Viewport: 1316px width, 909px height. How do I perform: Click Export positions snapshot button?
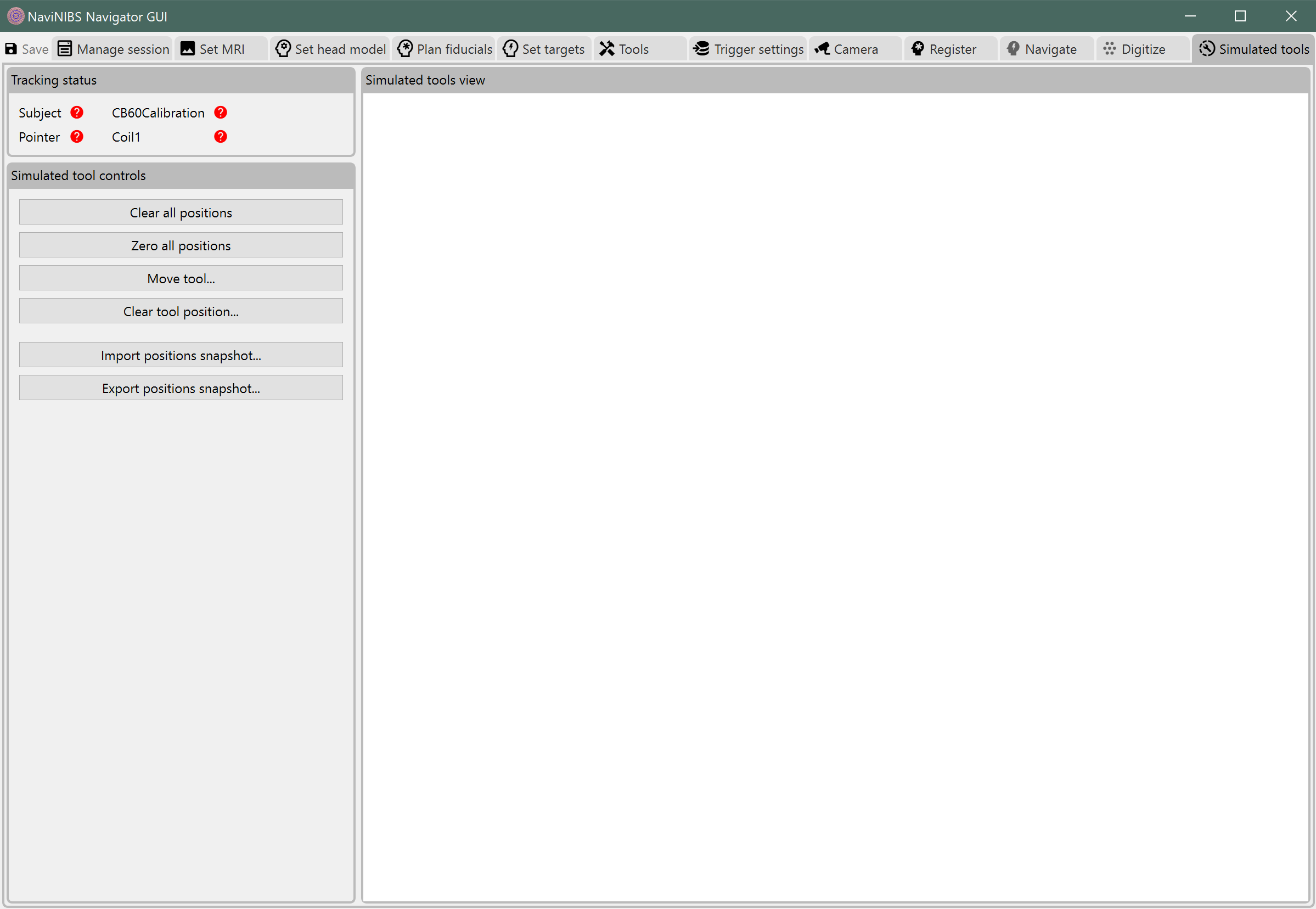(181, 389)
